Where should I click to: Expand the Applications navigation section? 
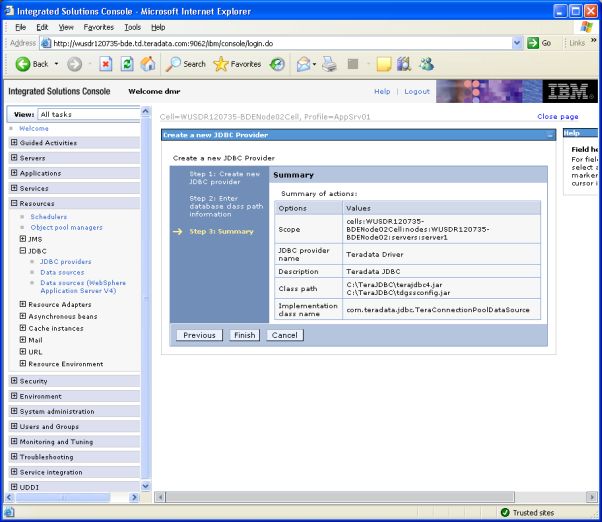(x=14, y=173)
